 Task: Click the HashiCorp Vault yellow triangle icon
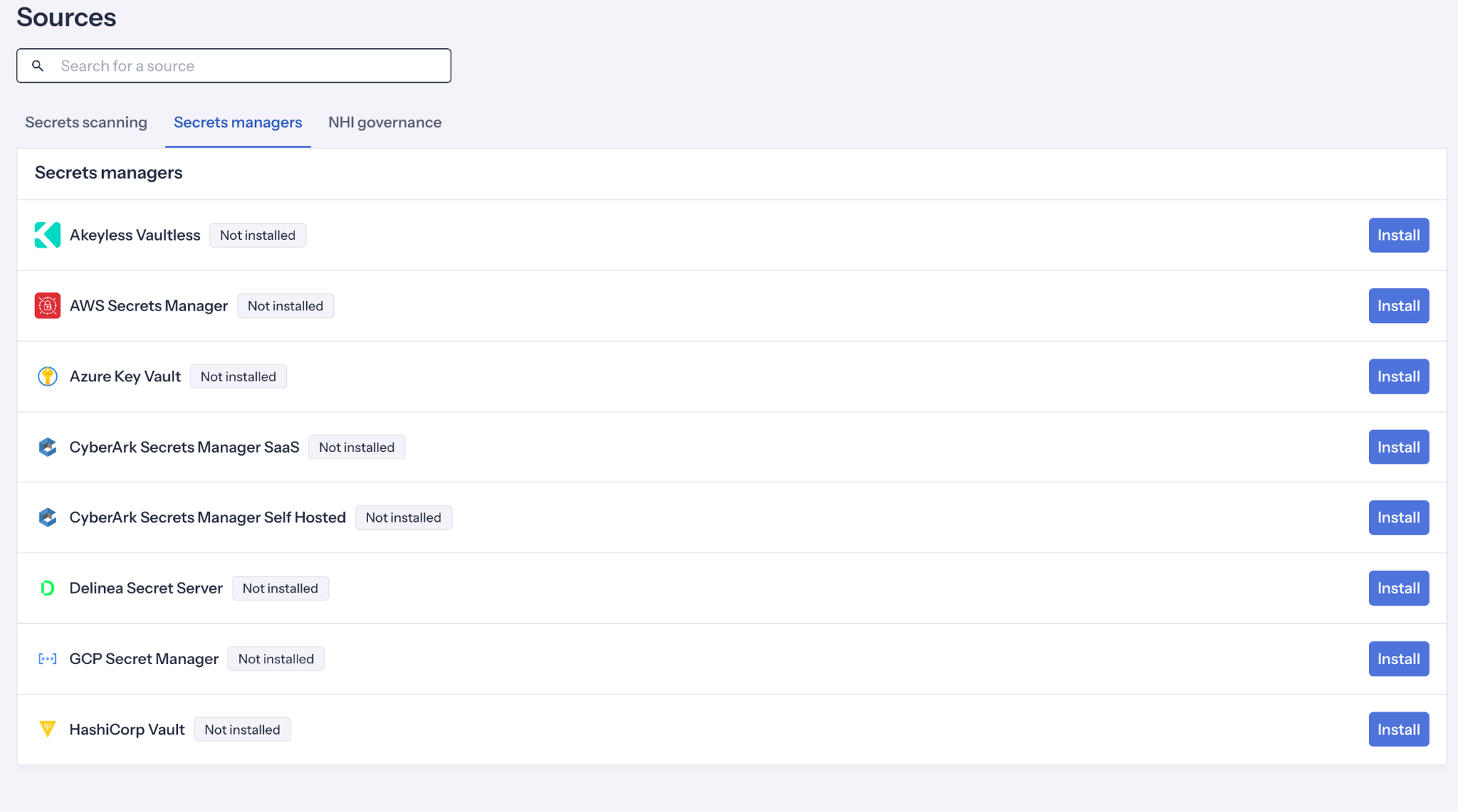[47, 729]
